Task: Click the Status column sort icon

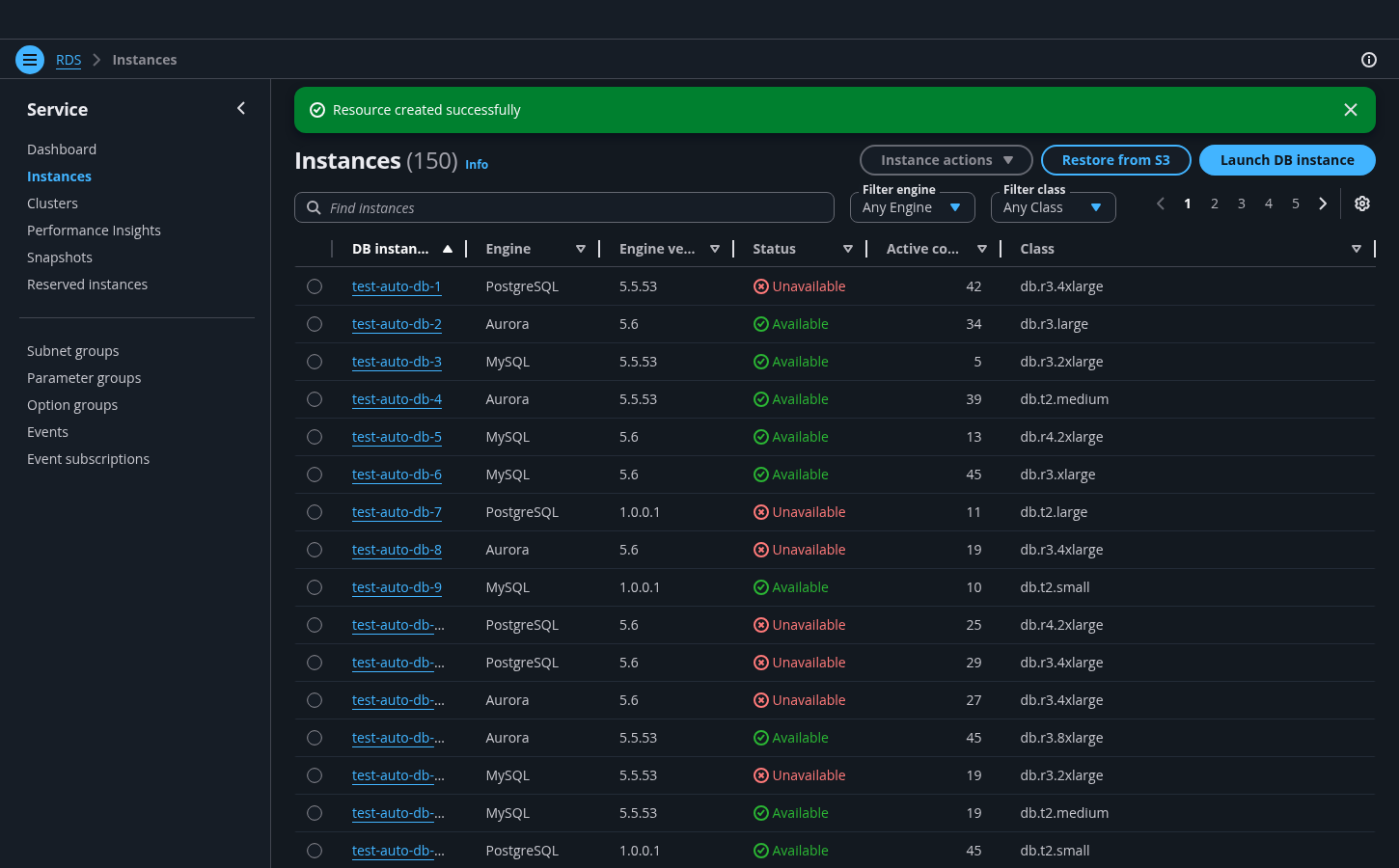Action: click(x=847, y=249)
